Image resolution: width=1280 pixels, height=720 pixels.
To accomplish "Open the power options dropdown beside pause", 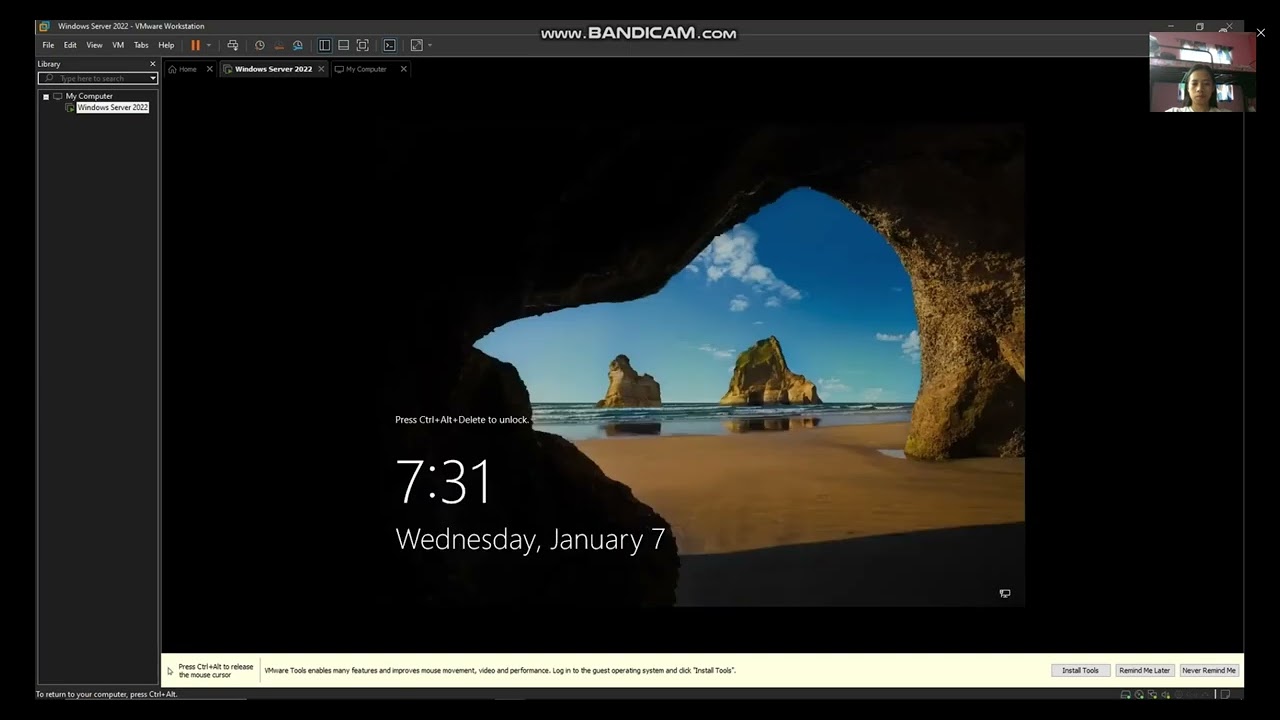I will pos(208,45).
